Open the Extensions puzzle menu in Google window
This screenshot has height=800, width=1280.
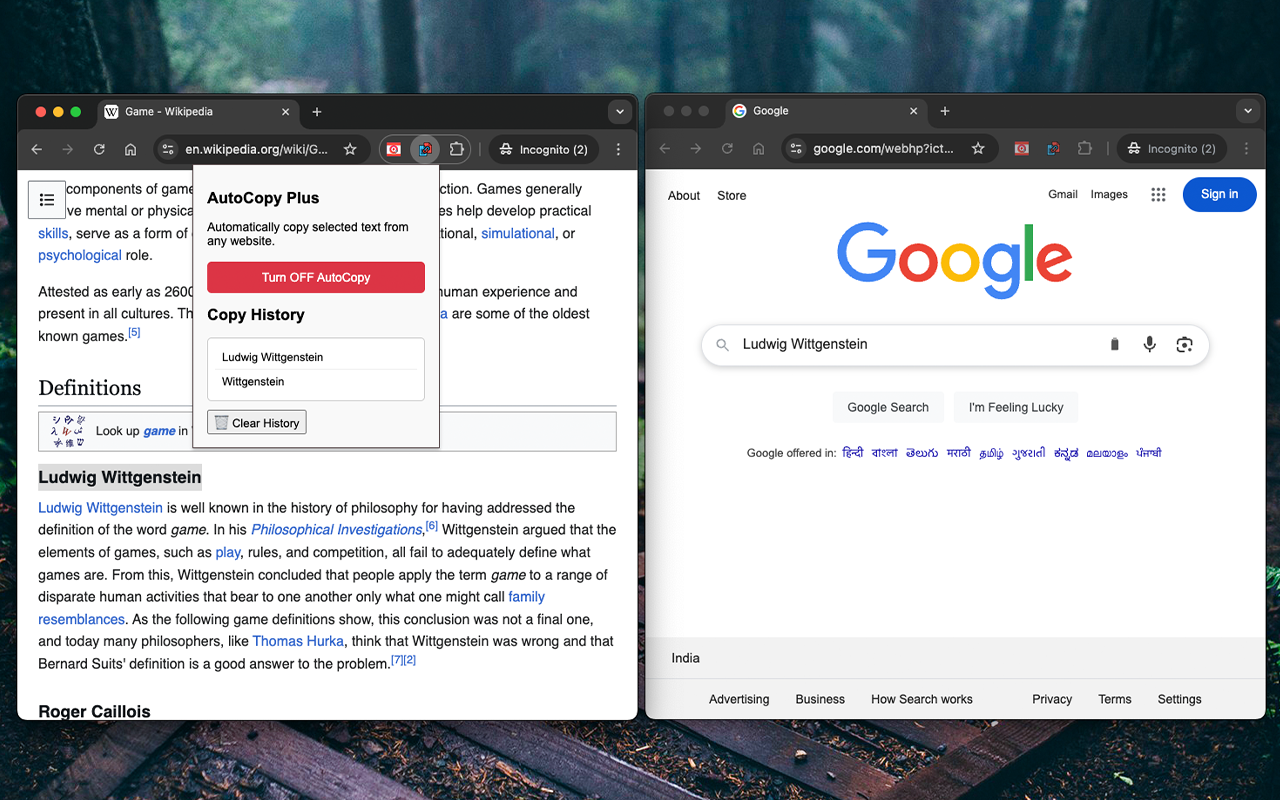tap(1085, 149)
